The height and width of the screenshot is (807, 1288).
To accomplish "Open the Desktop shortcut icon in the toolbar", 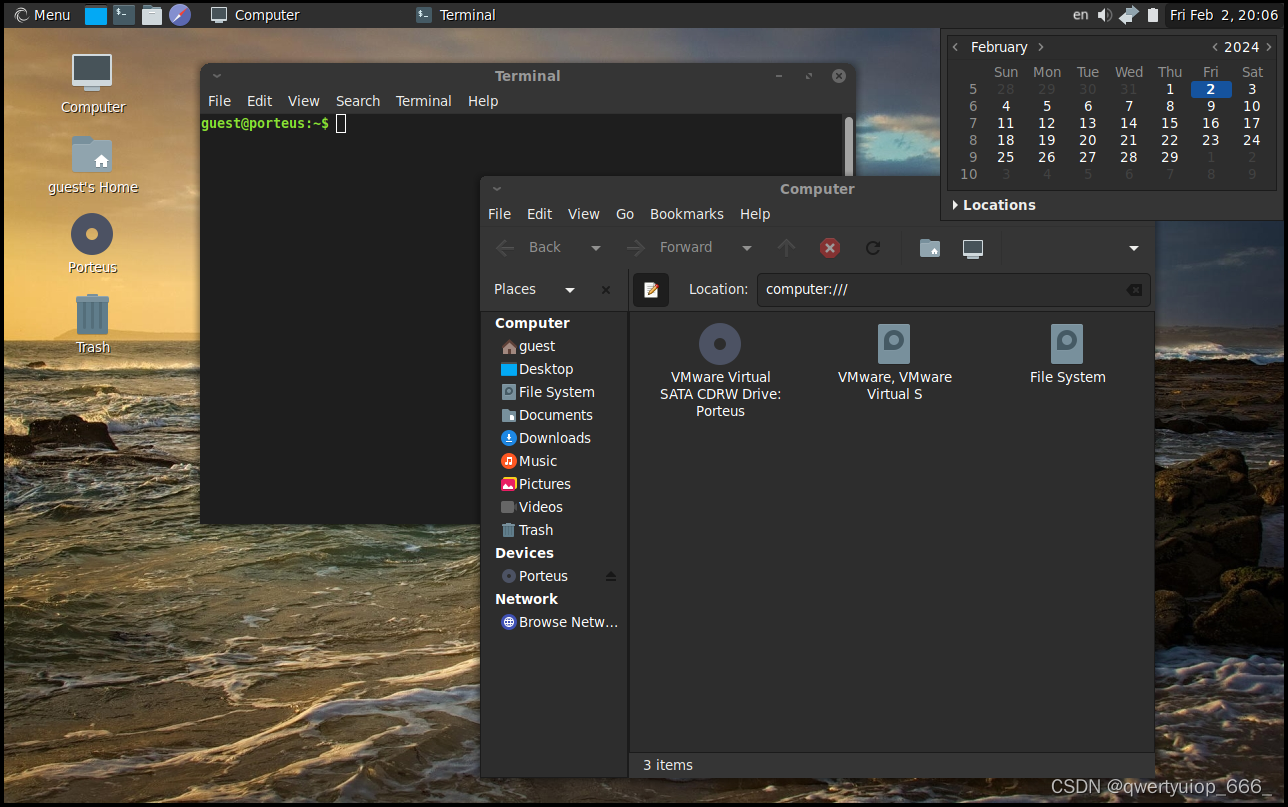I will (x=972, y=247).
